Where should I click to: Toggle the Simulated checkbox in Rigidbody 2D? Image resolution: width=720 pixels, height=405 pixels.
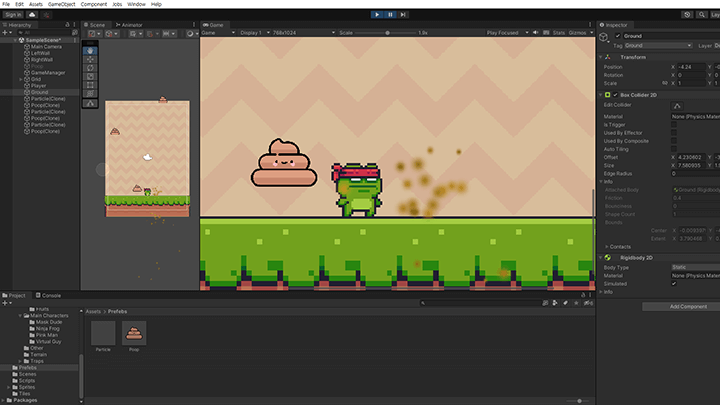(x=674, y=284)
